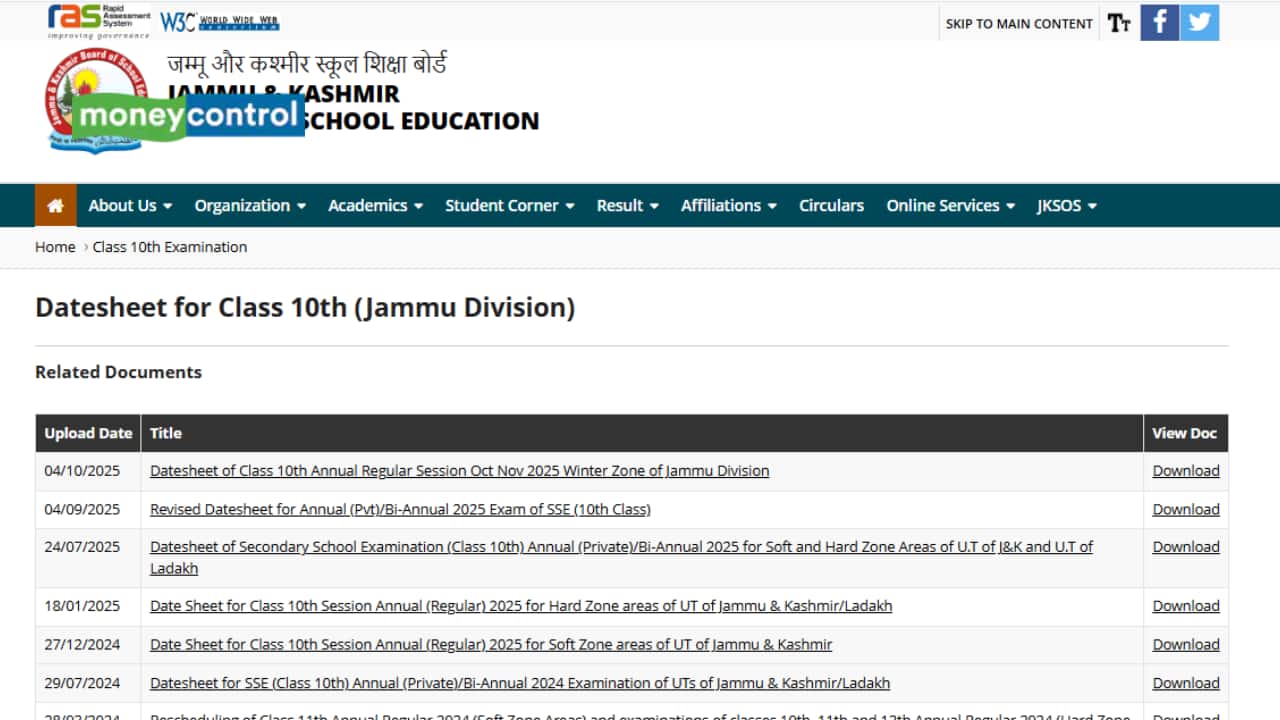Select the home icon in the navigation bar

pyautogui.click(x=55, y=205)
